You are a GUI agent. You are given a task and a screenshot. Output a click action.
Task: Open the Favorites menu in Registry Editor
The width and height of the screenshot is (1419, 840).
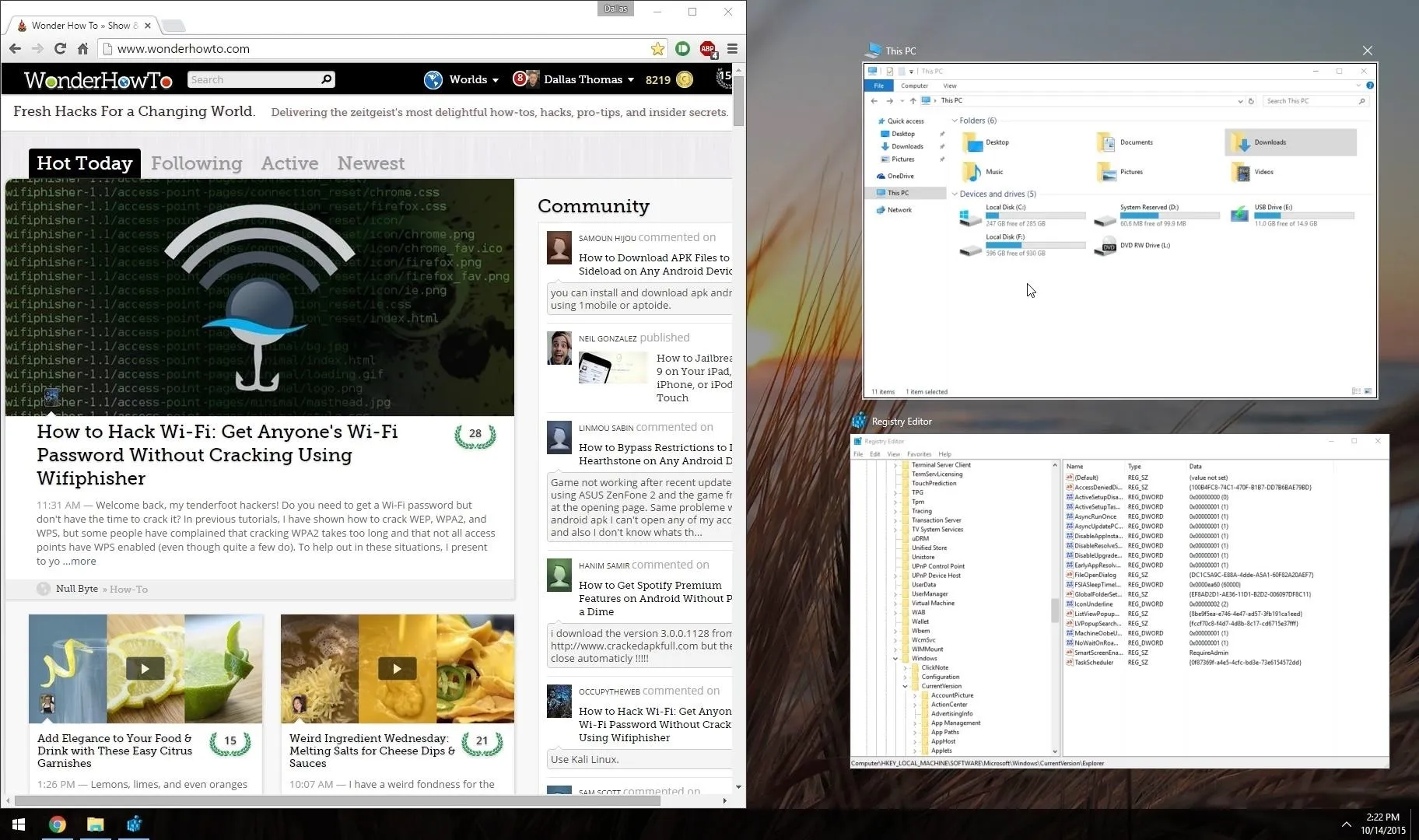pos(919,454)
